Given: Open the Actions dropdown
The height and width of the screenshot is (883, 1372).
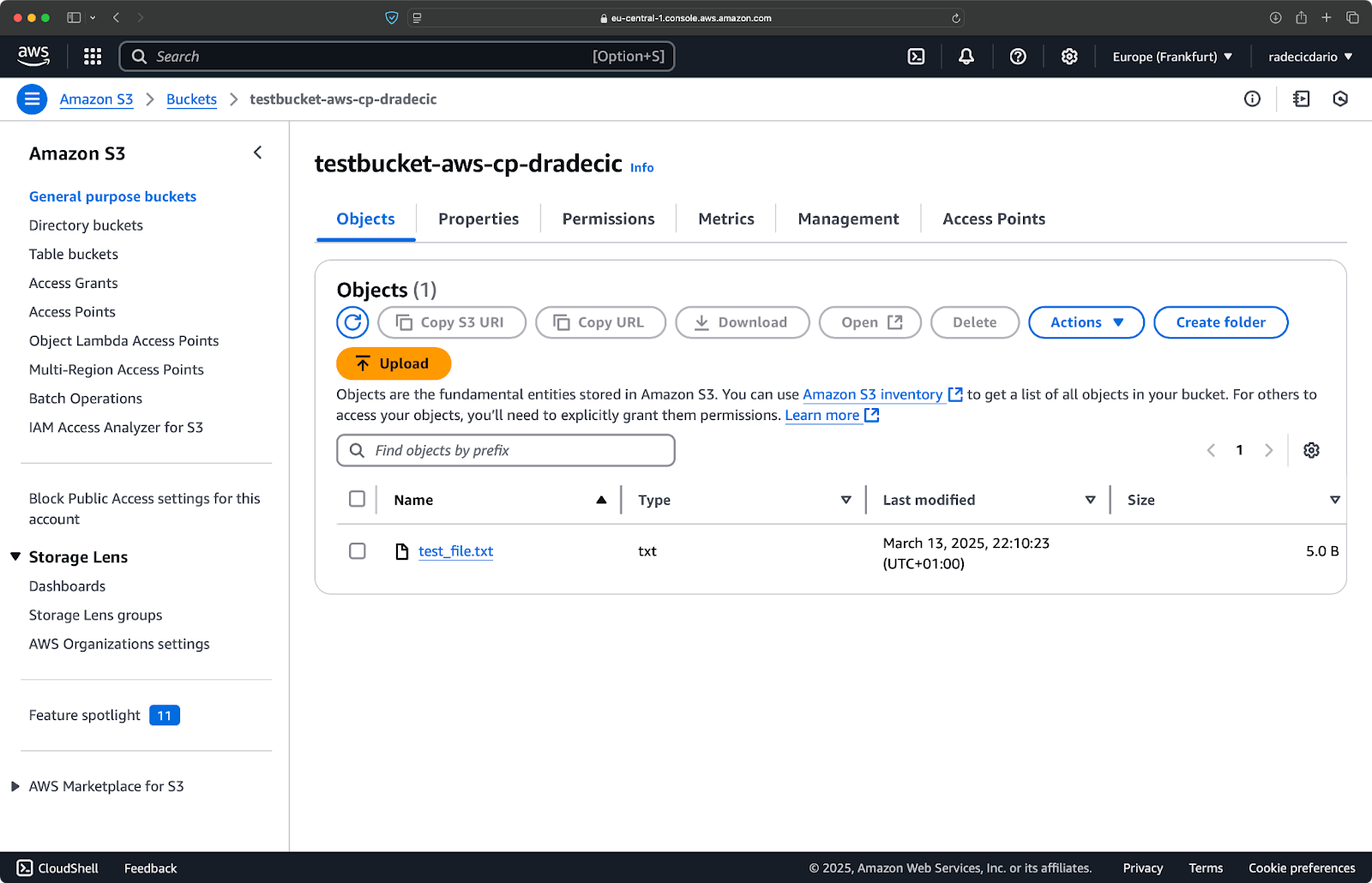Looking at the screenshot, I should click(1086, 322).
